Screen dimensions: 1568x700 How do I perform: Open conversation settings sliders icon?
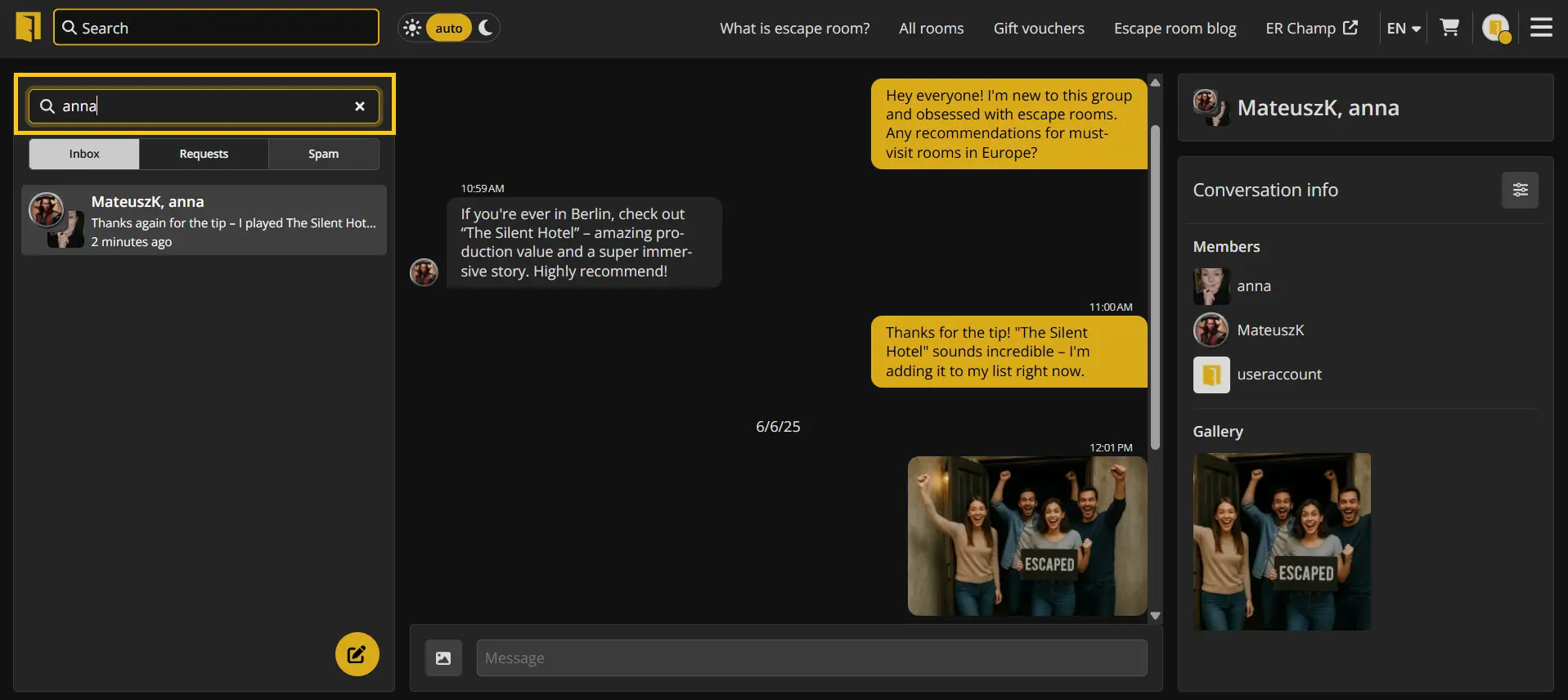coord(1520,190)
